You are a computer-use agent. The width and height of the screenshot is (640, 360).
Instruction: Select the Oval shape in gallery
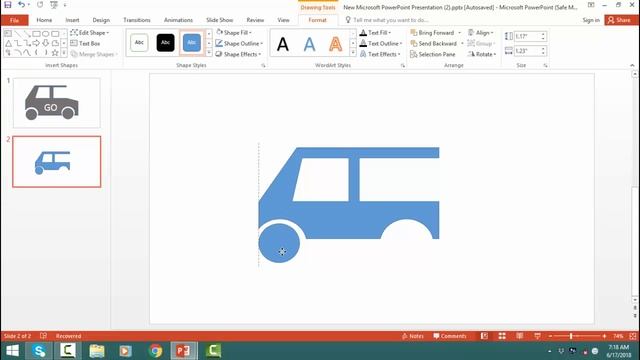click(x=46, y=33)
